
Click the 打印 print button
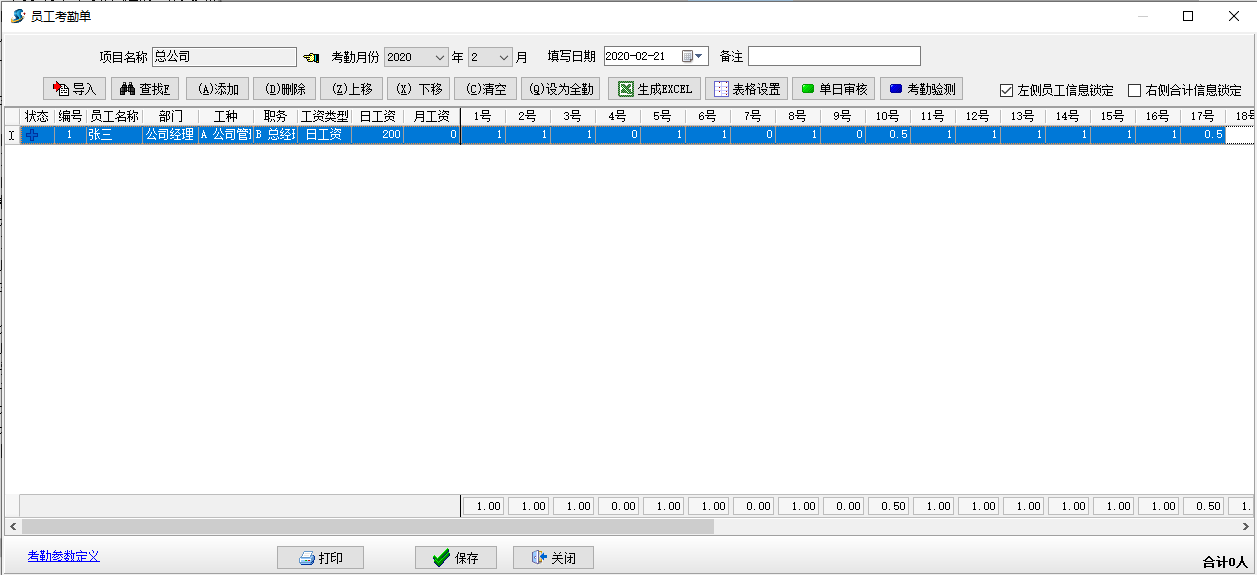pos(320,558)
